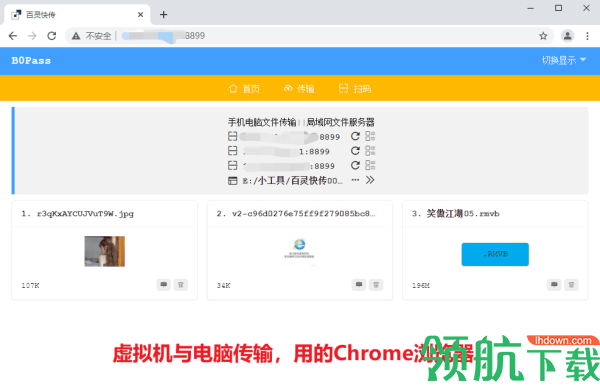Click file name 笑傲江湖05.rmvb

[463, 214]
